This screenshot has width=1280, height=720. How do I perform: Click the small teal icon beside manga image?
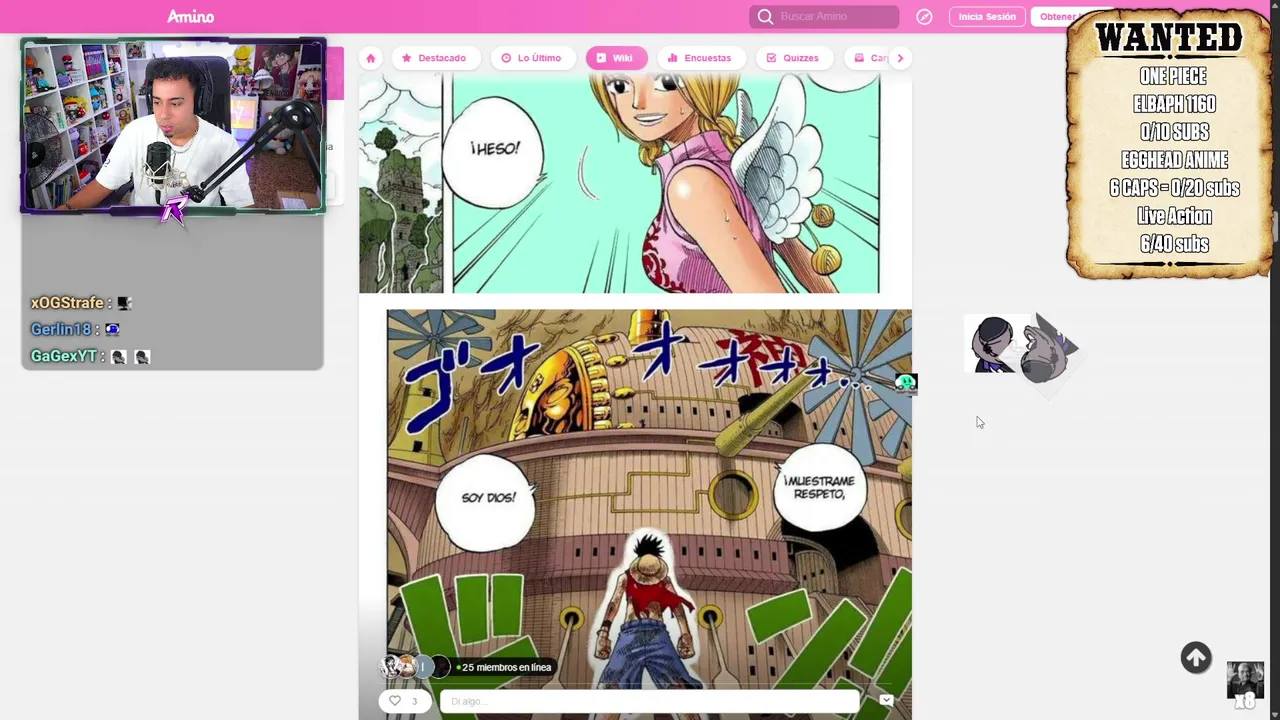click(x=906, y=382)
